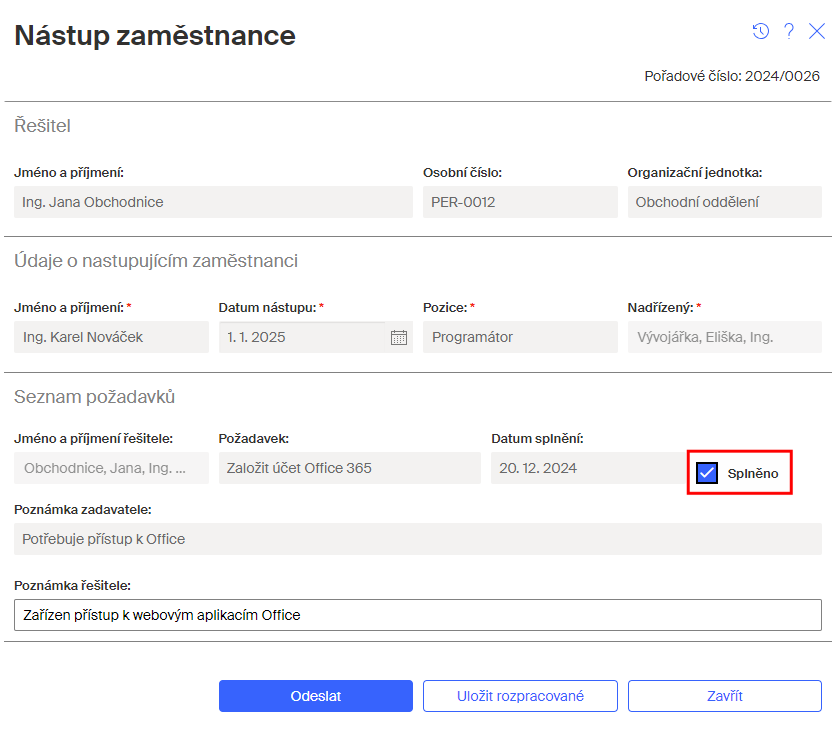Click Nadřízený field Vývojářka, Eliška, Ing.

coord(724,337)
